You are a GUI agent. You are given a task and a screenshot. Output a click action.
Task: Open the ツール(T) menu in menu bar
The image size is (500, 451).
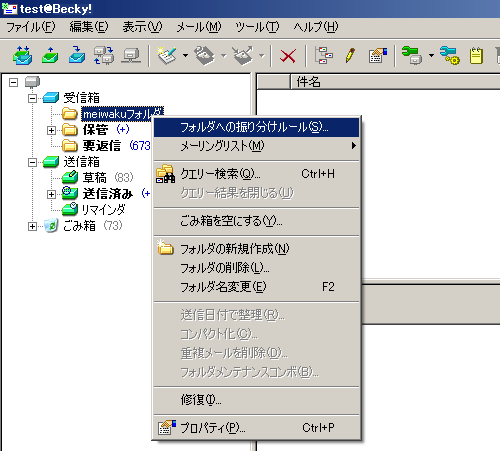pyautogui.click(x=257, y=27)
